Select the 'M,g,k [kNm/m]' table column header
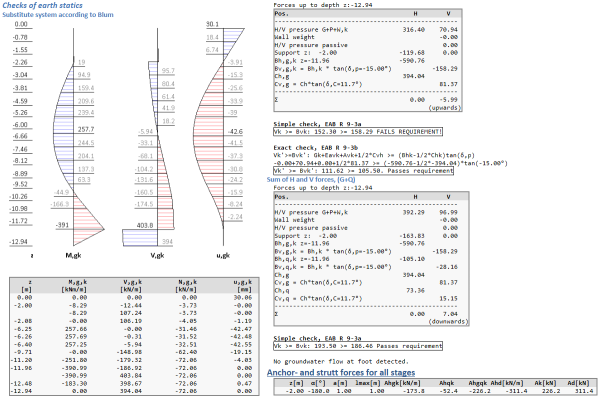Image resolution: width=600 pixels, height=399 pixels. (x=74, y=286)
